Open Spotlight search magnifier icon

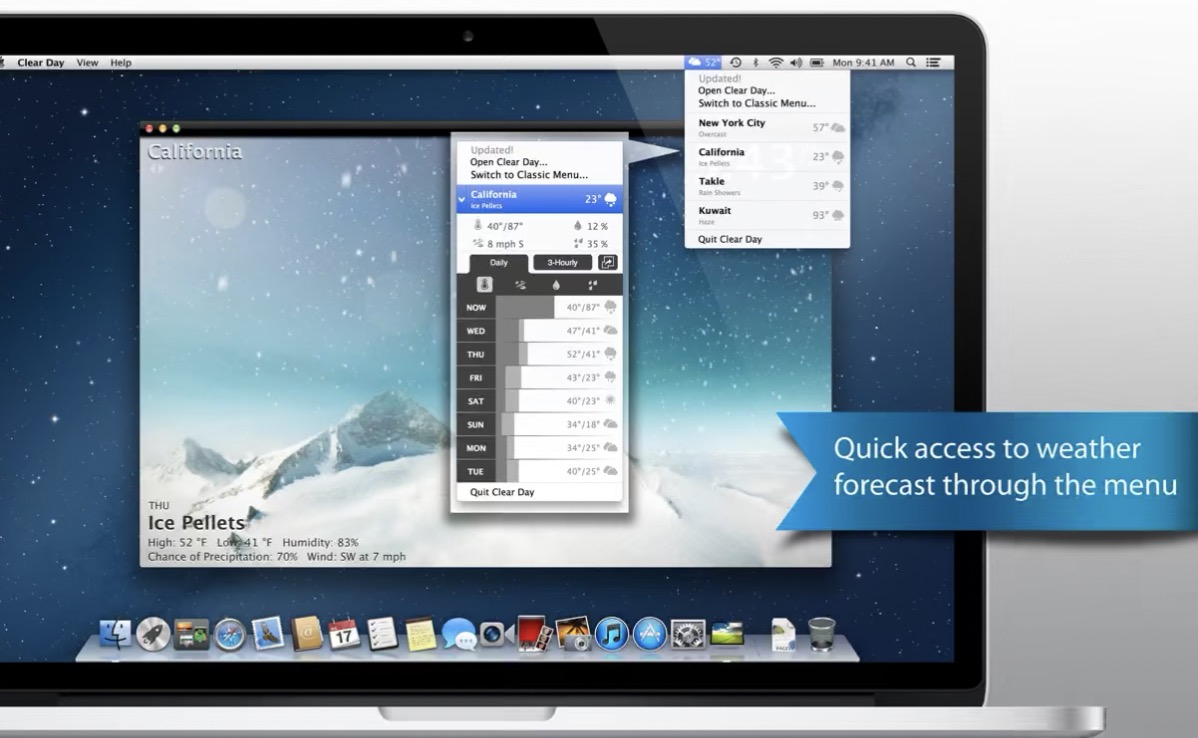pos(911,63)
